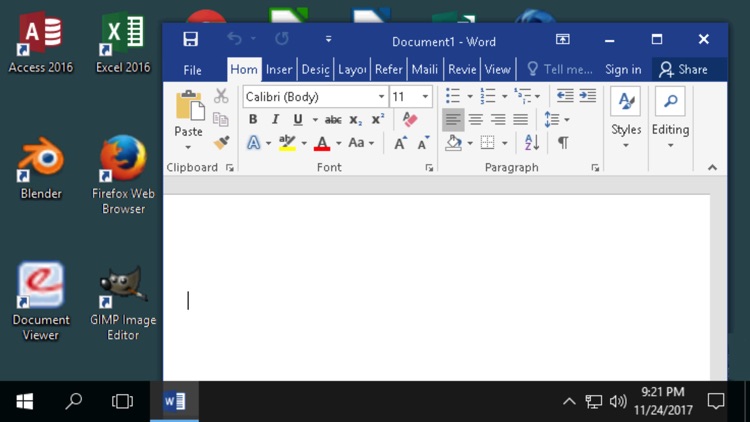Open the Editing menu button
The image size is (750, 422).
[x=670, y=119]
